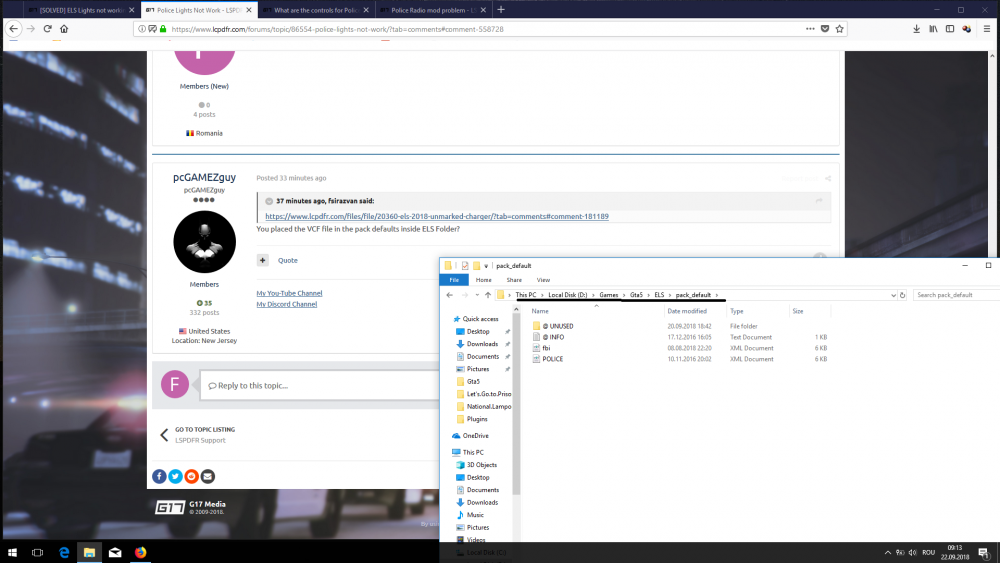Share topic on Twitter
The height and width of the screenshot is (563, 1000).
coord(175,476)
